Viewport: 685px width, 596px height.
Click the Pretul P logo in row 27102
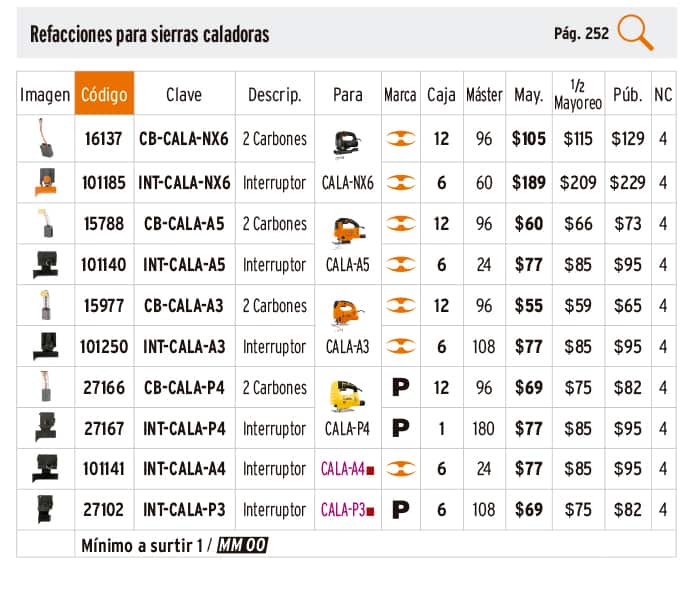(x=400, y=510)
